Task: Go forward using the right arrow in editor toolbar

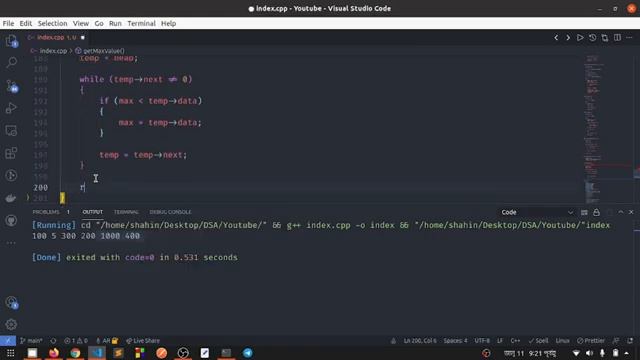Action: [568, 38]
